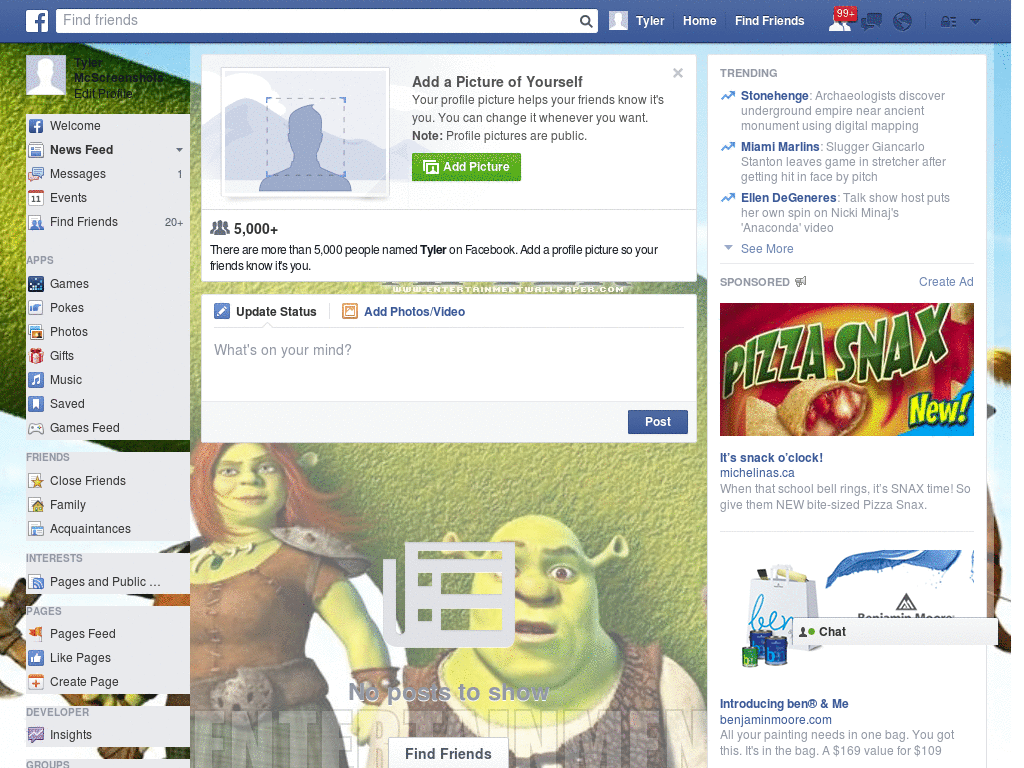Expand See More trending topics

click(767, 249)
